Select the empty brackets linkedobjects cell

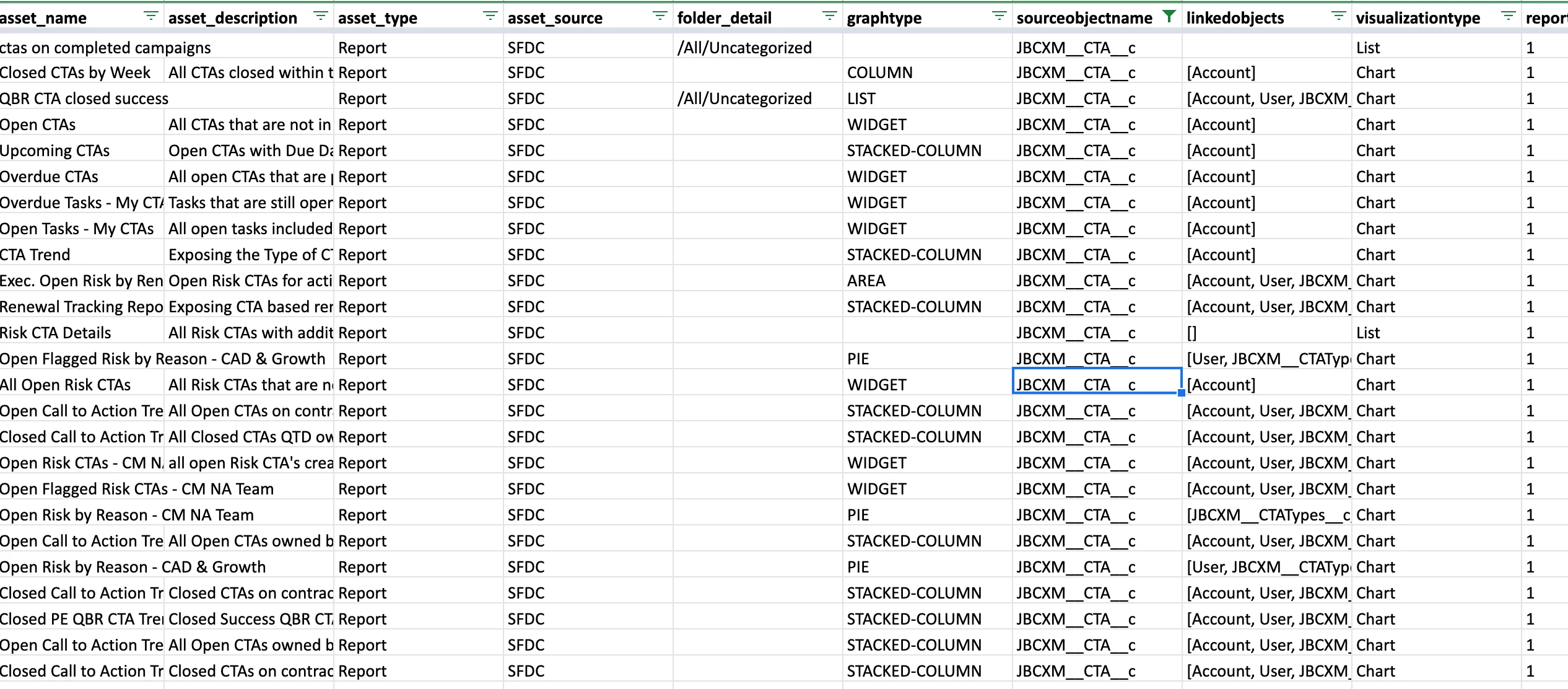(1192, 333)
